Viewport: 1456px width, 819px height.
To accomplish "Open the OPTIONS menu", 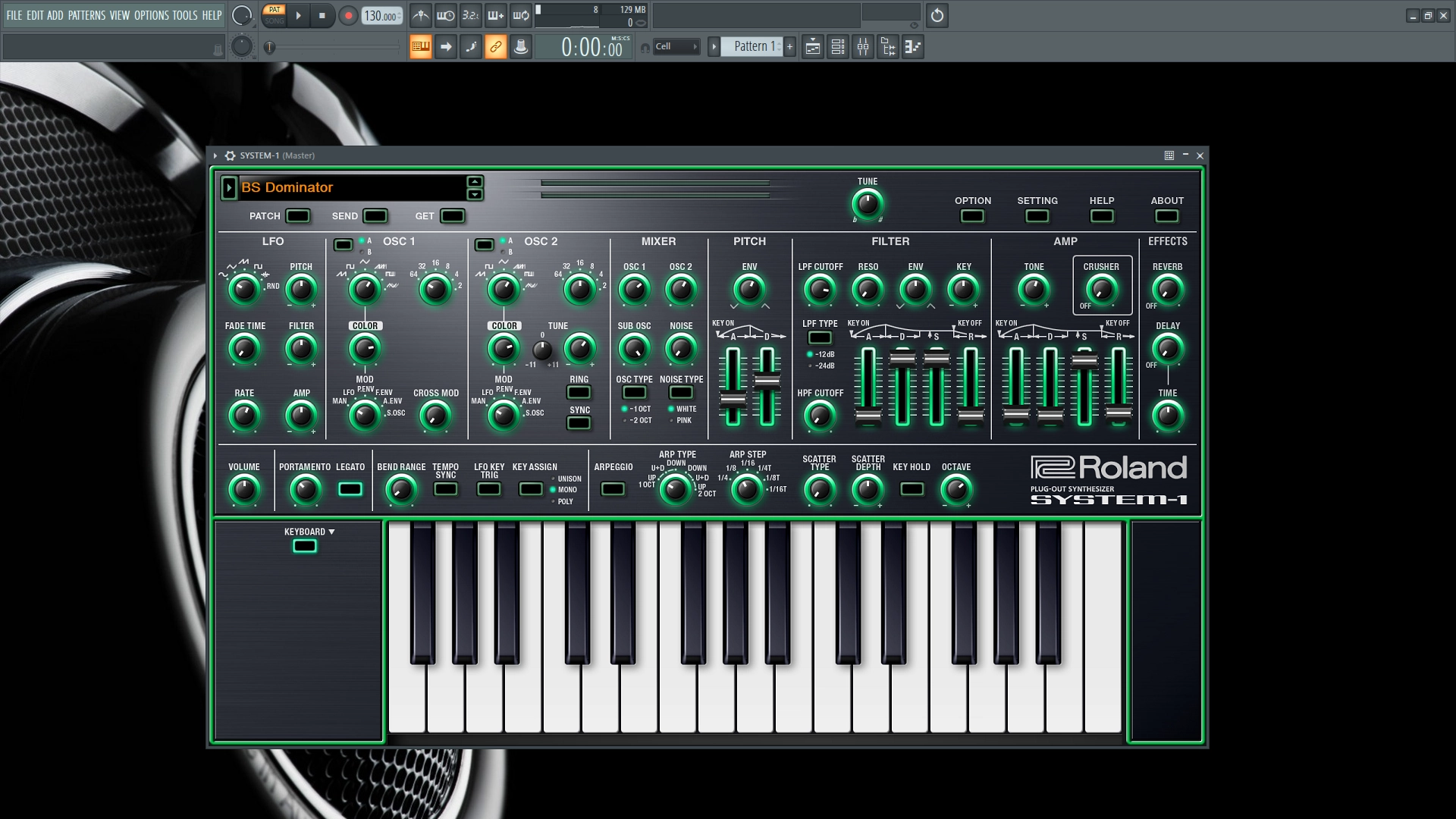I will pyautogui.click(x=152, y=15).
